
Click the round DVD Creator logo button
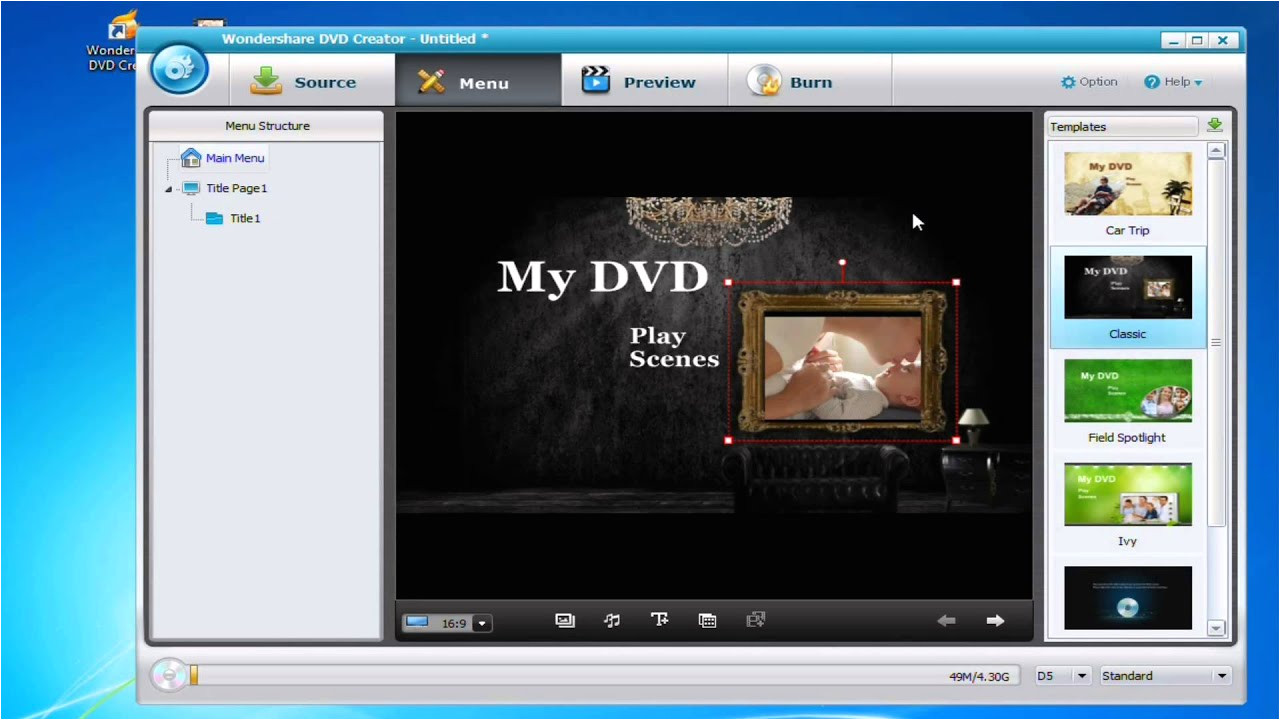179,70
